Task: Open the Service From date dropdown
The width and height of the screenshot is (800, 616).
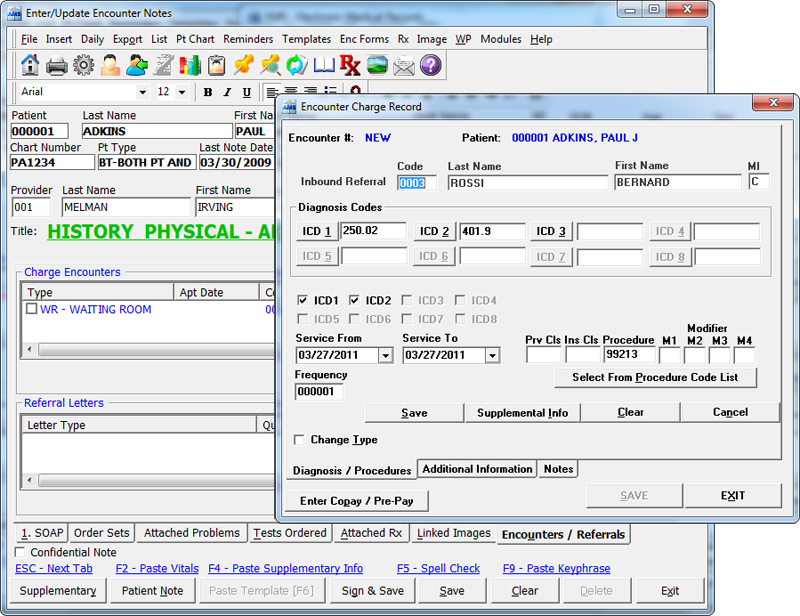Action: (x=385, y=355)
